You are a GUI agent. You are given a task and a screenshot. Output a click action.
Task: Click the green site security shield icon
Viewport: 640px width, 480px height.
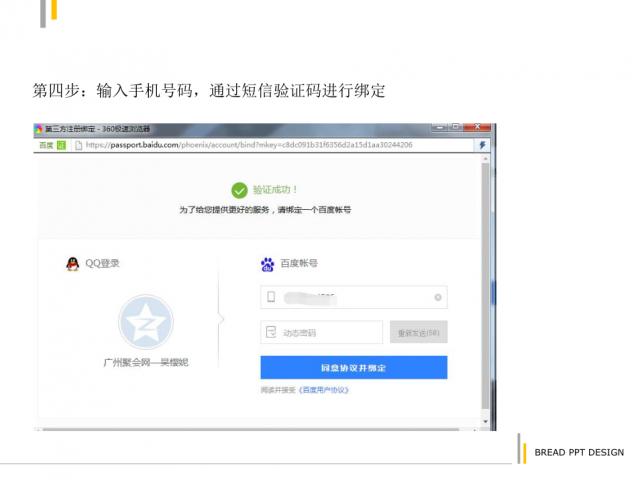point(62,145)
